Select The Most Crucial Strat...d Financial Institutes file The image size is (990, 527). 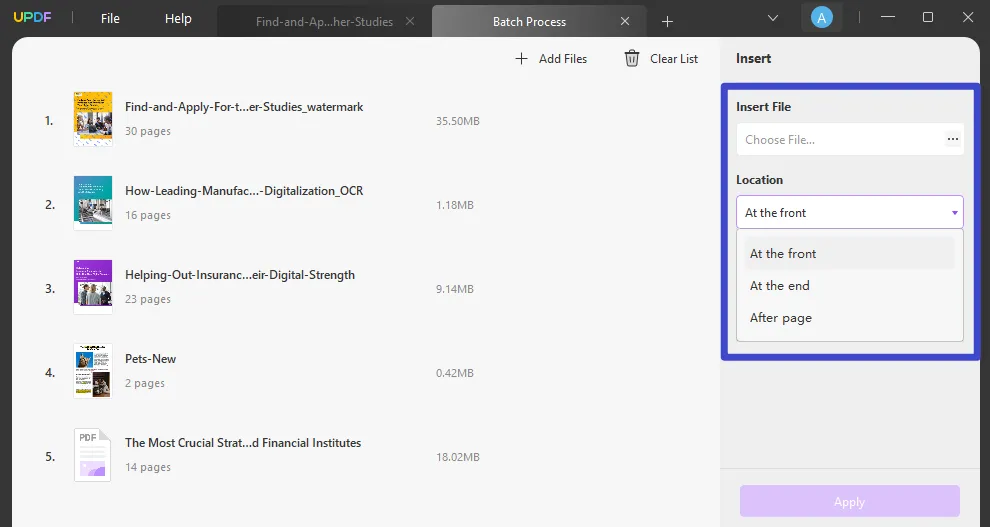coord(242,443)
